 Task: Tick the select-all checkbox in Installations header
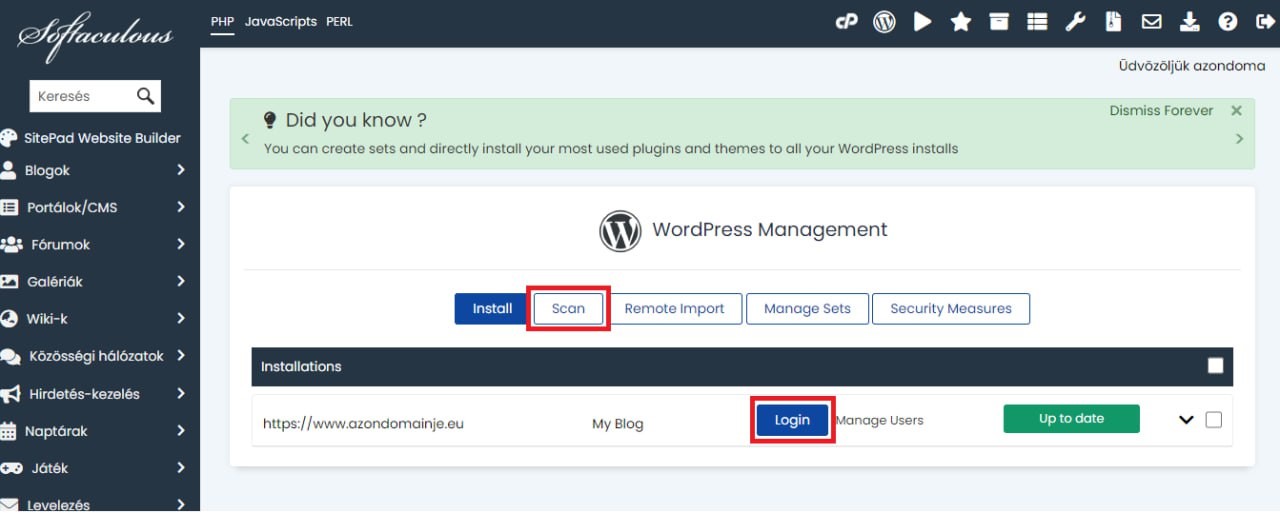[1215, 366]
